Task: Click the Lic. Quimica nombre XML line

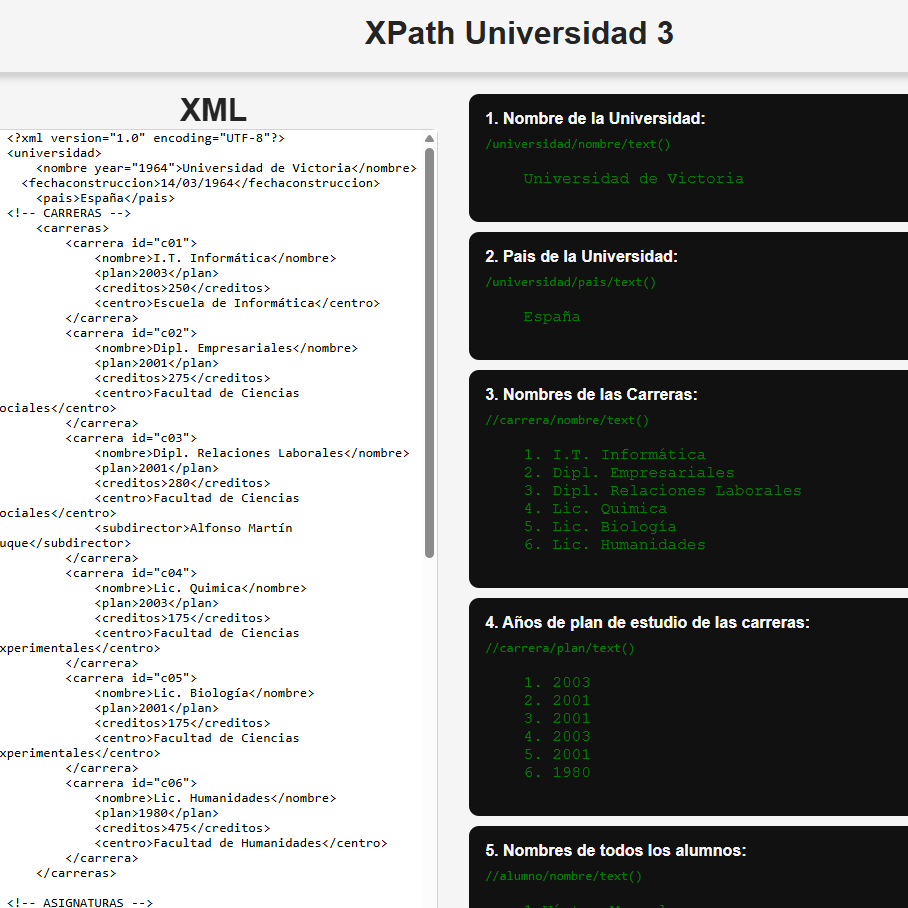Action: click(201, 588)
